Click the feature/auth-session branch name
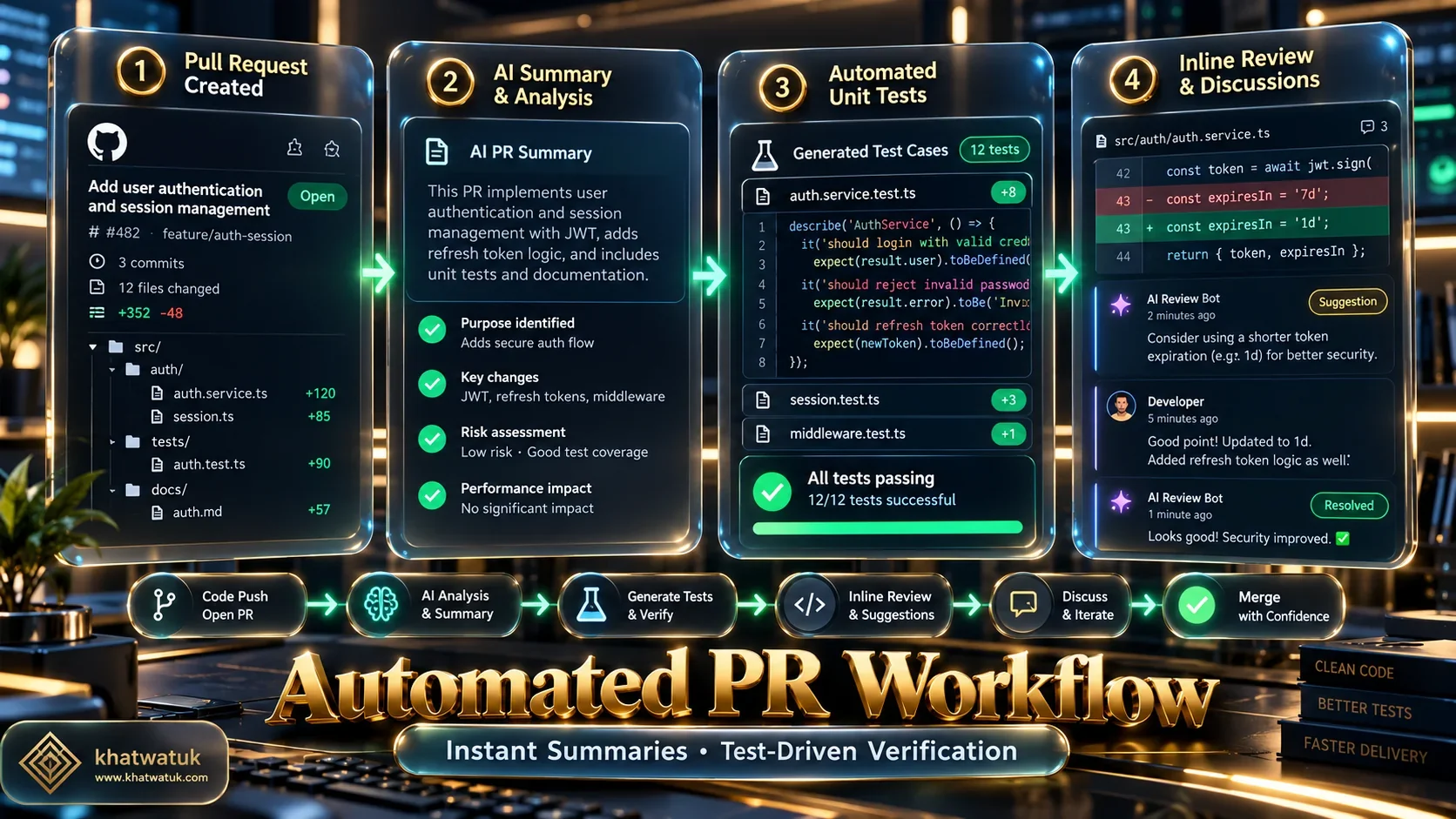This screenshot has height=819, width=1456. point(227,235)
